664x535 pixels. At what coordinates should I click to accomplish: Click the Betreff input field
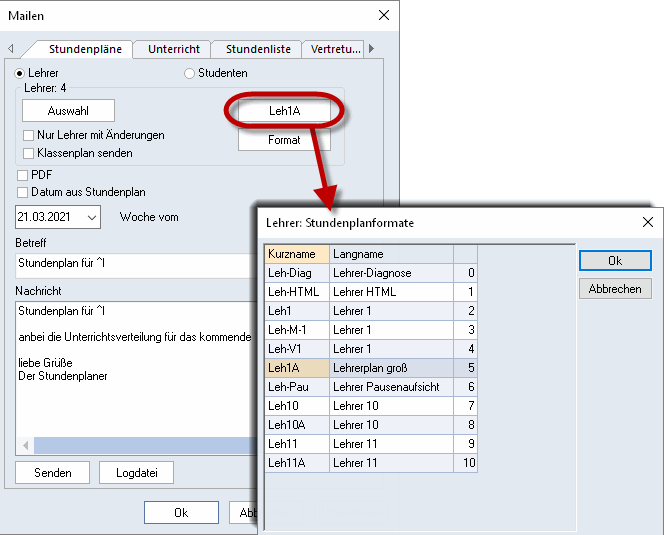click(136, 266)
